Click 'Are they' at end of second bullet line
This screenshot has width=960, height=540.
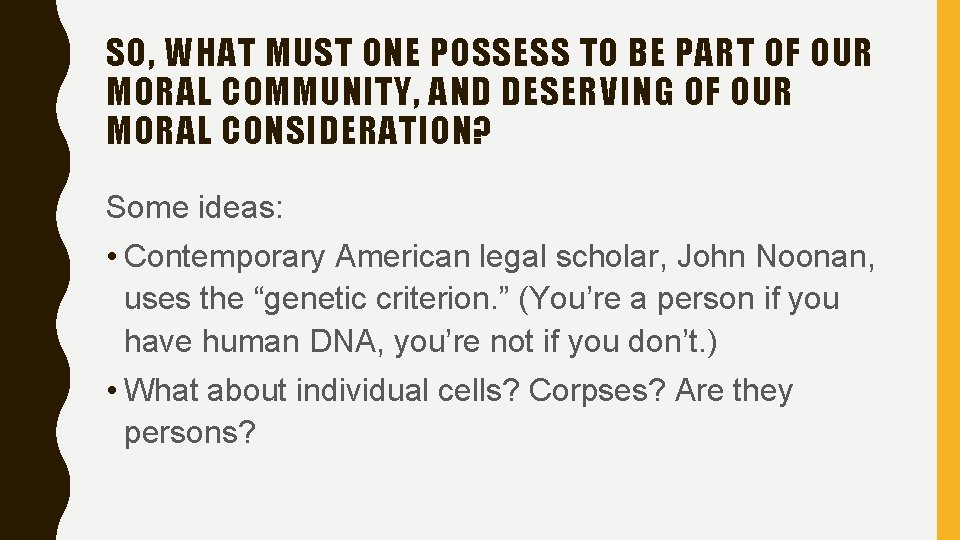[x=734, y=391]
